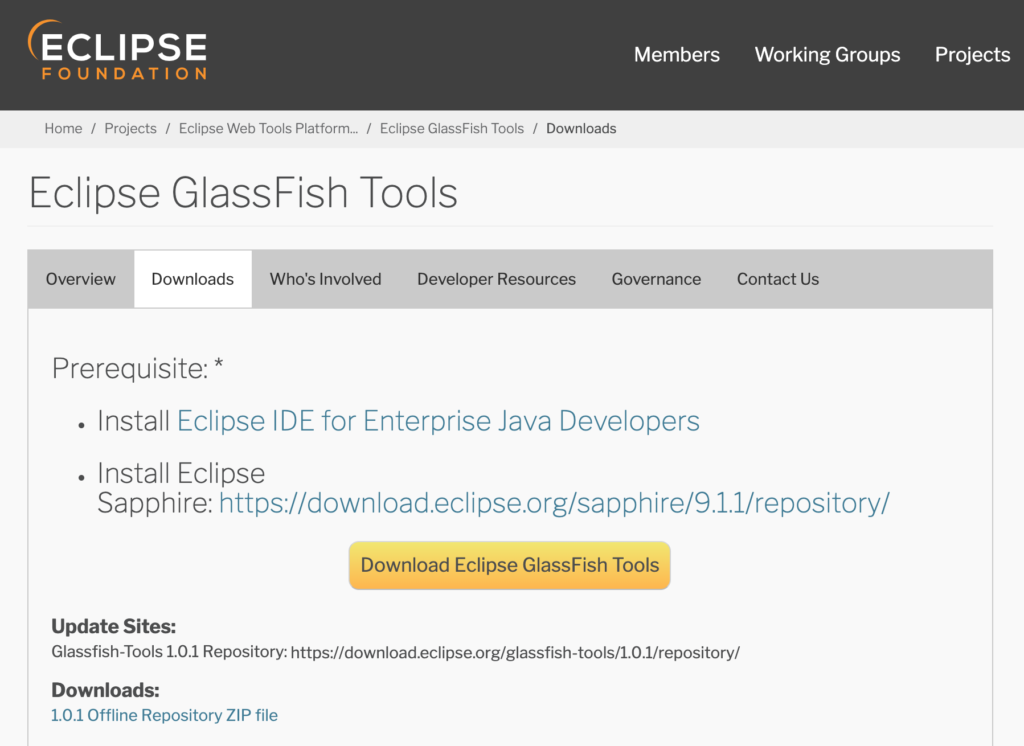Click Download Eclipse GlassFish Tools button
The height and width of the screenshot is (746, 1024).
[x=509, y=565]
